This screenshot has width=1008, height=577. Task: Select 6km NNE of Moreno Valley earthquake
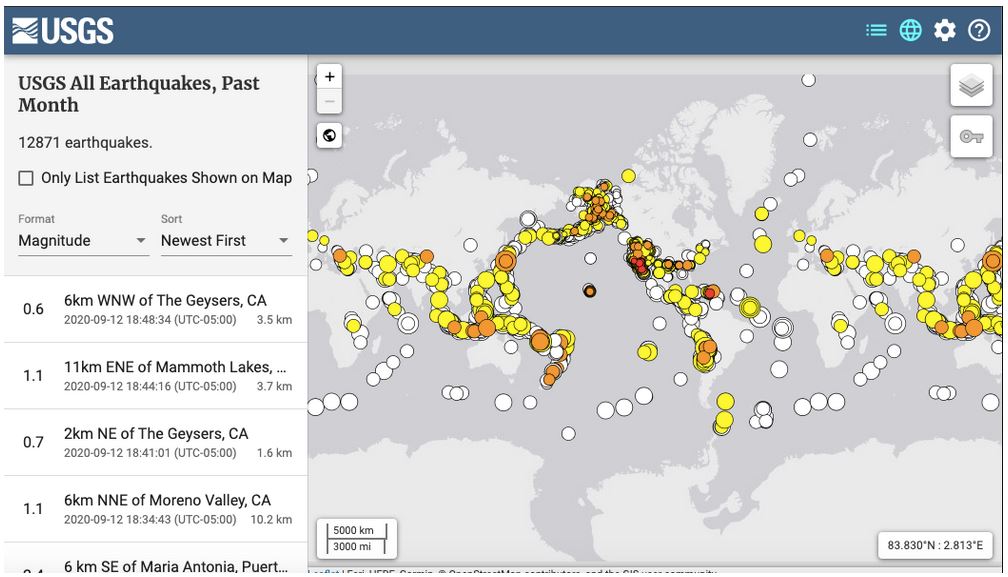pos(156,509)
